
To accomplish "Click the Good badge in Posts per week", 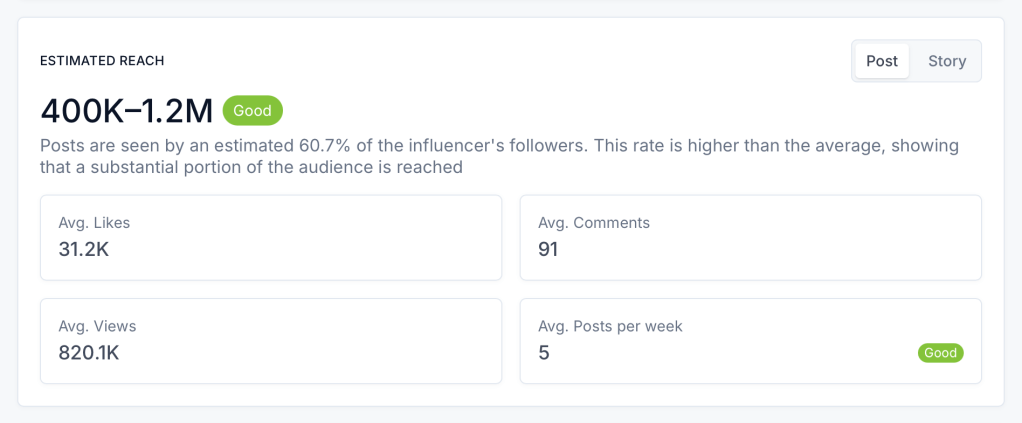I will point(940,353).
